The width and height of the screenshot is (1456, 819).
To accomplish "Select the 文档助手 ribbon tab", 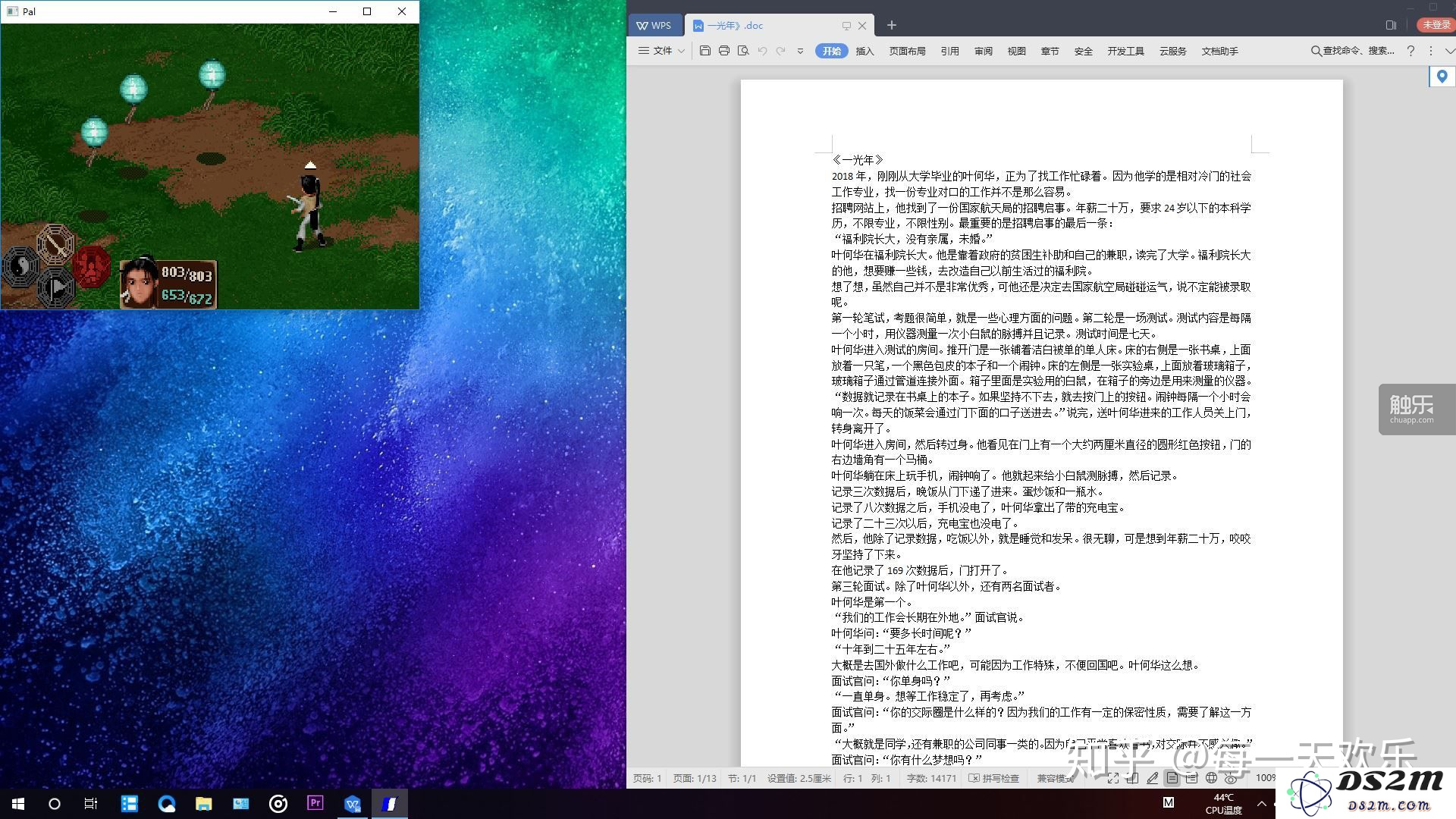I will pos(1220,51).
